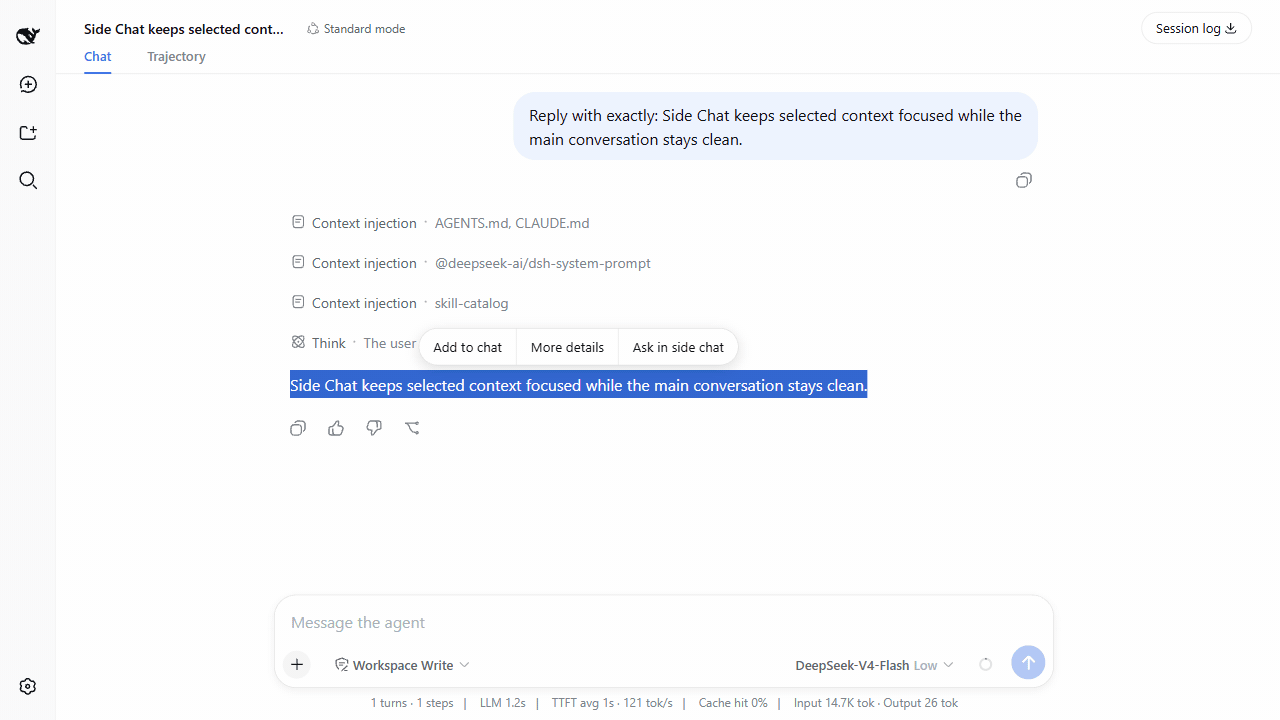Copy the user message using the copy icon
Image resolution: width=1280 pixels, height=720 pixels.
point(1023,181)
